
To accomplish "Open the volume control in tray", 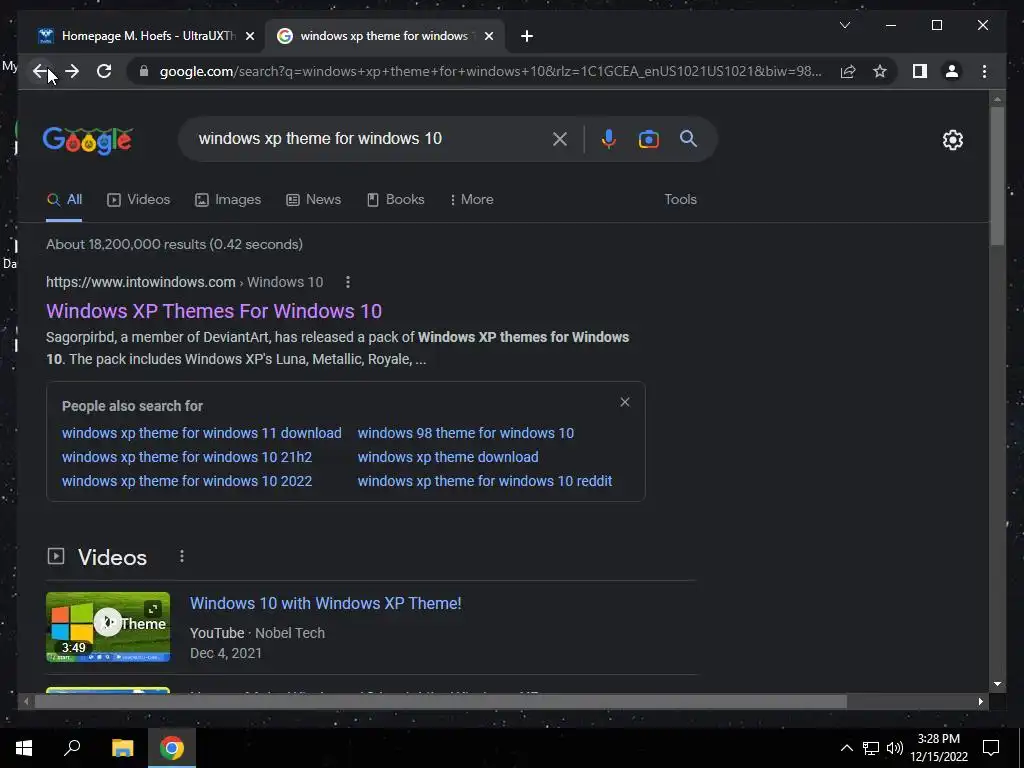I will (x=895, y=748).
